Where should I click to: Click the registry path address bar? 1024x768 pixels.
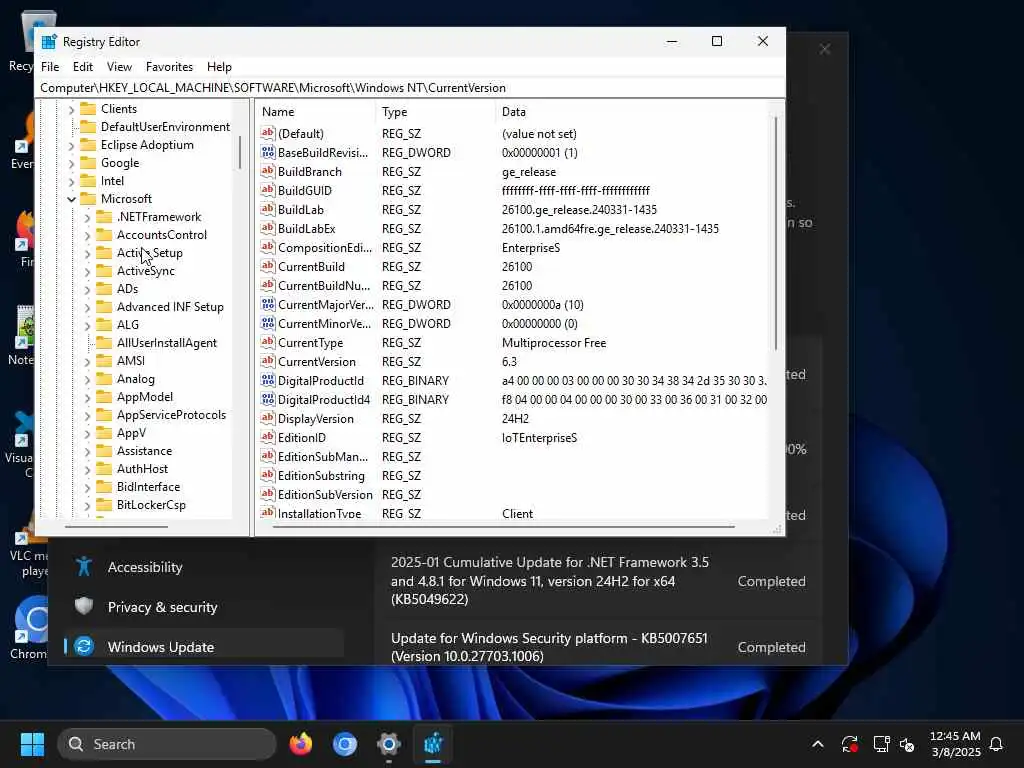(410, 88)
